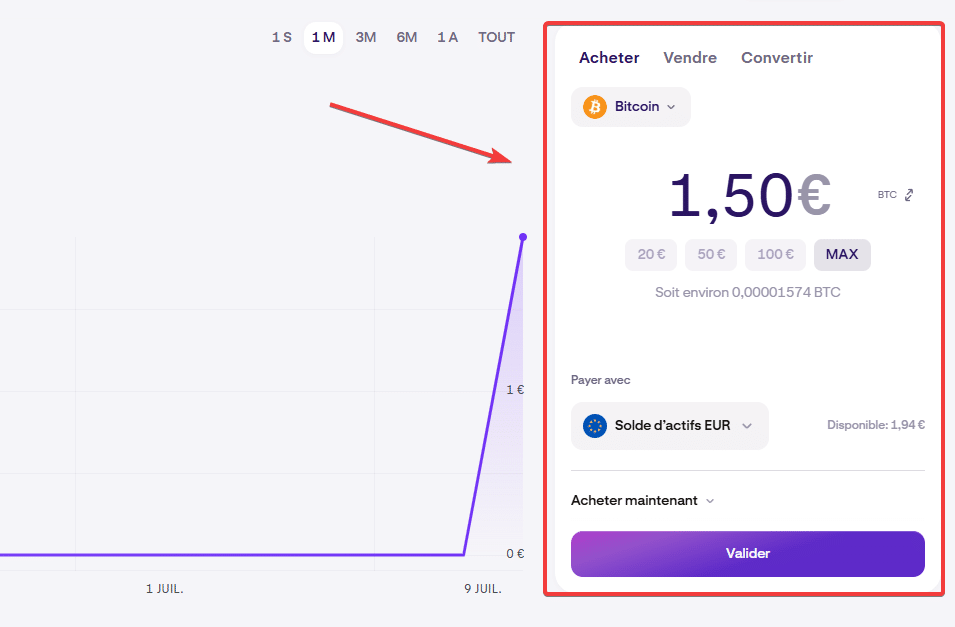Image resolution: width=955 pixels, height=627 pixels.
Task: Select the 6M time range
Action: click(x=406, y=37)
